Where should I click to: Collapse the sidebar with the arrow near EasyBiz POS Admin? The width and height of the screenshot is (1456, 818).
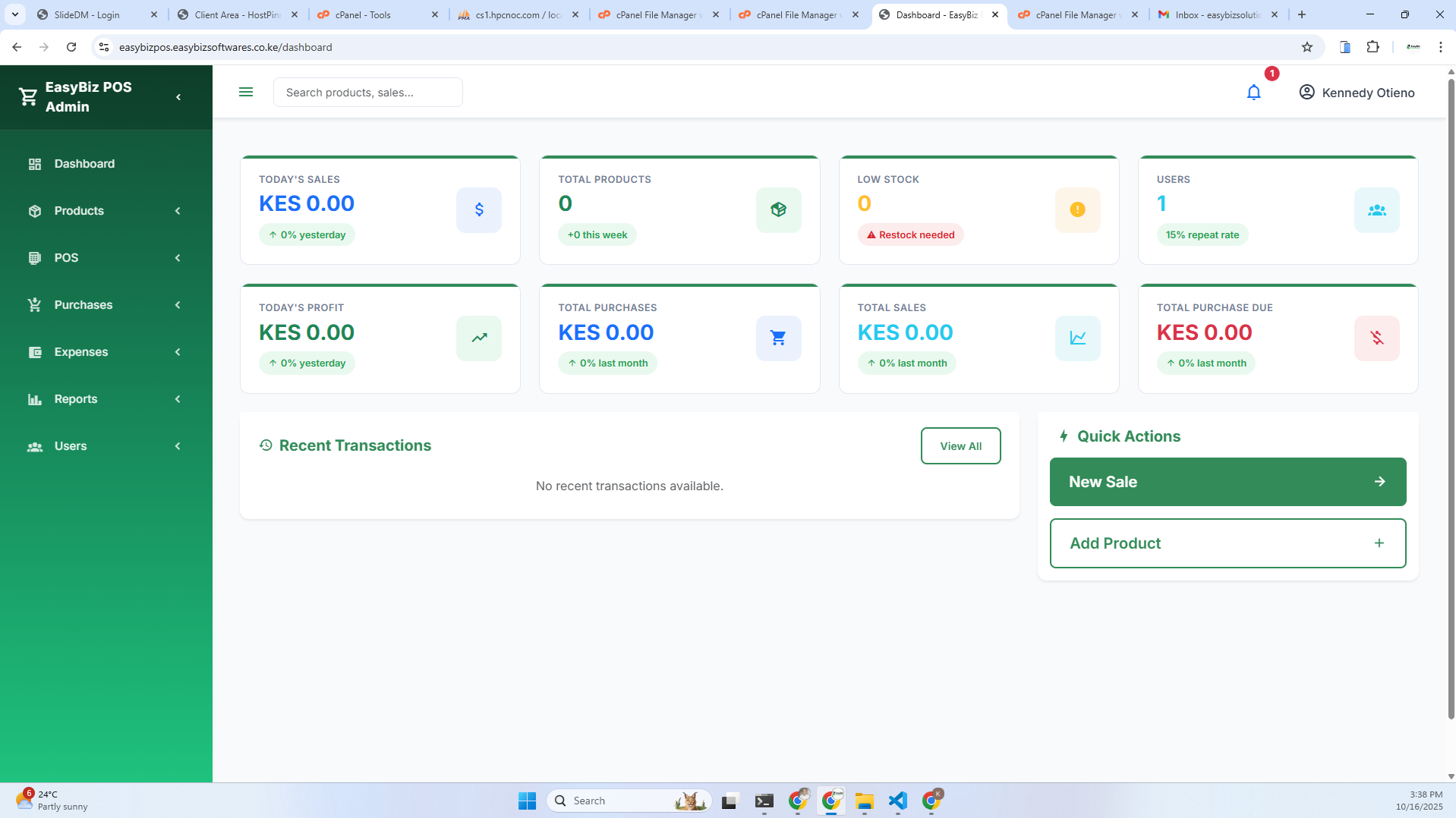click(178, 96)
